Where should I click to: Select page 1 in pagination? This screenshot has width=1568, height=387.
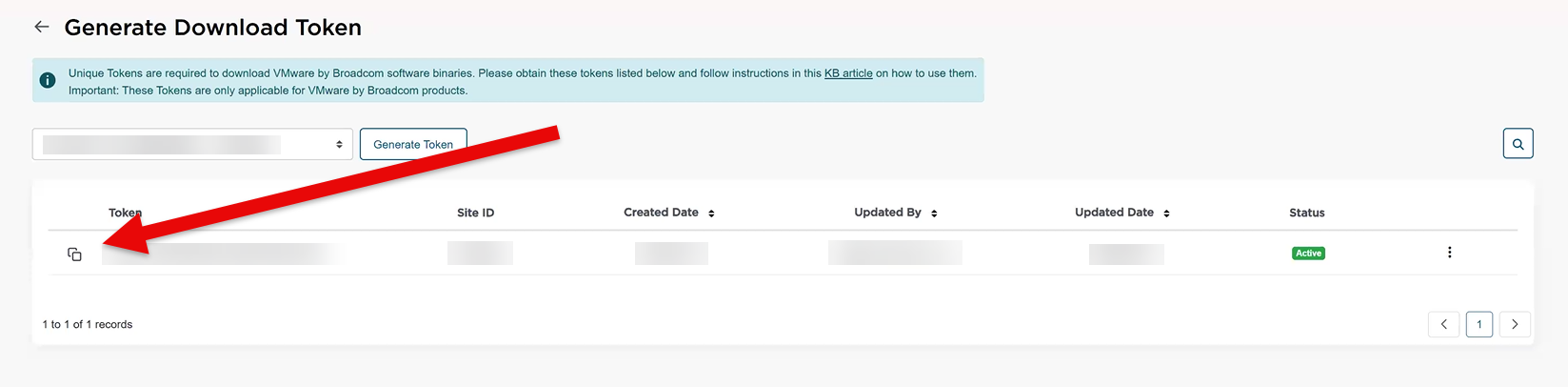click(1479, 324)
